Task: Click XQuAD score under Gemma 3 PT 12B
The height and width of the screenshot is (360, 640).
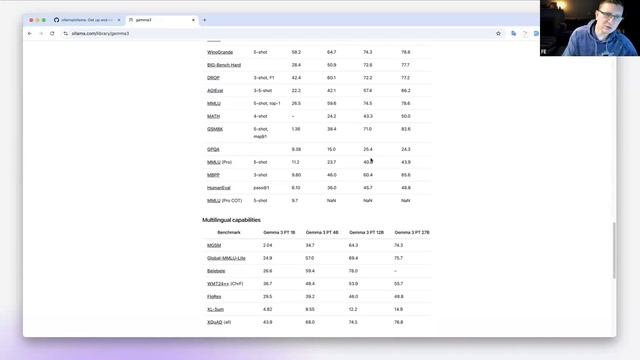Action: point(353,322)
